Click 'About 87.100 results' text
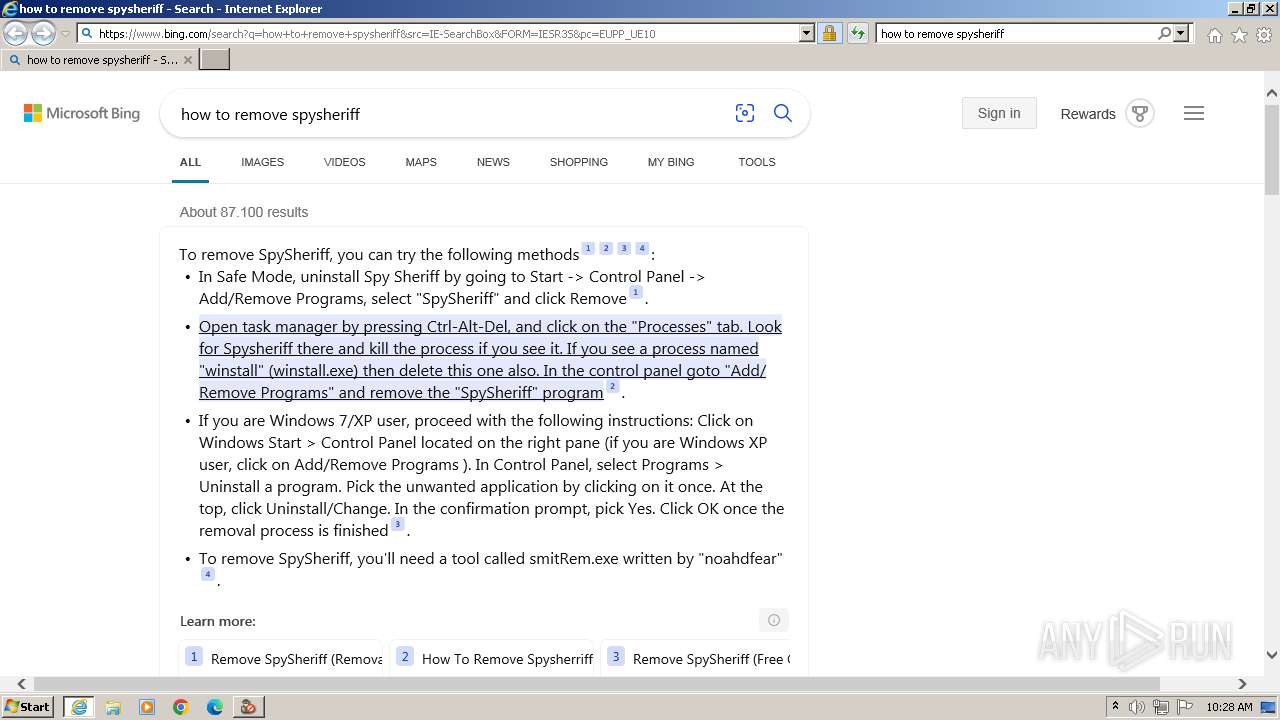 point(244,212)
